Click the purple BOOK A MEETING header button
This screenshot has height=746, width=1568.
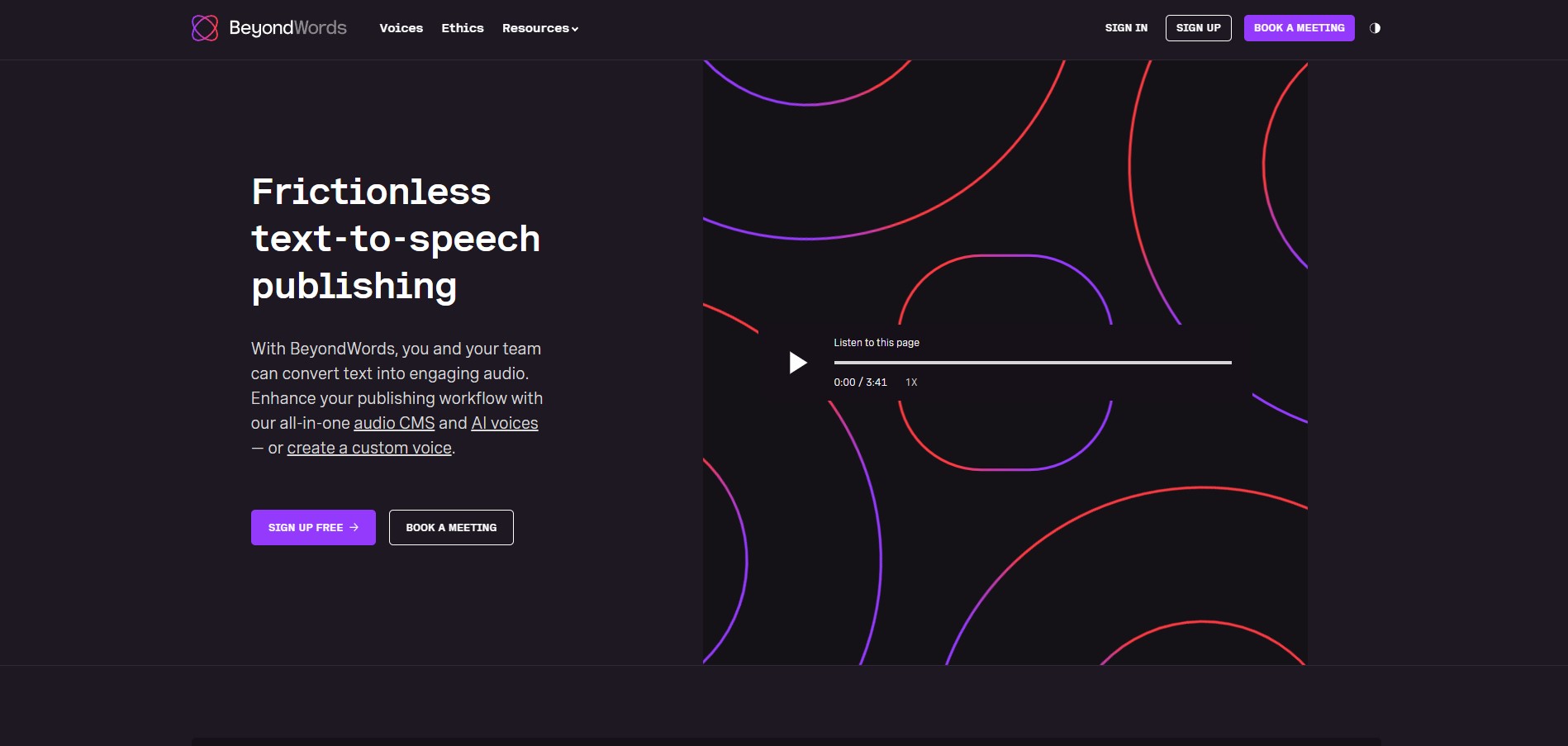(1299, 28)
